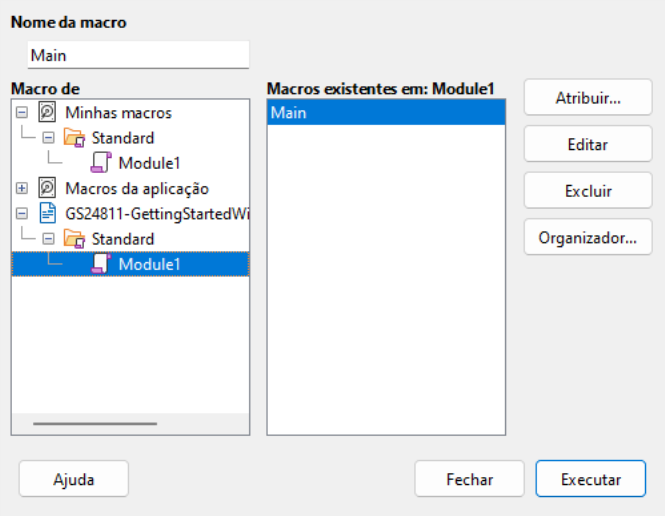The height and width of the screenshot is (516, 665).
Task: Select Minhas macros in the tree
Action: coord(118,113)
